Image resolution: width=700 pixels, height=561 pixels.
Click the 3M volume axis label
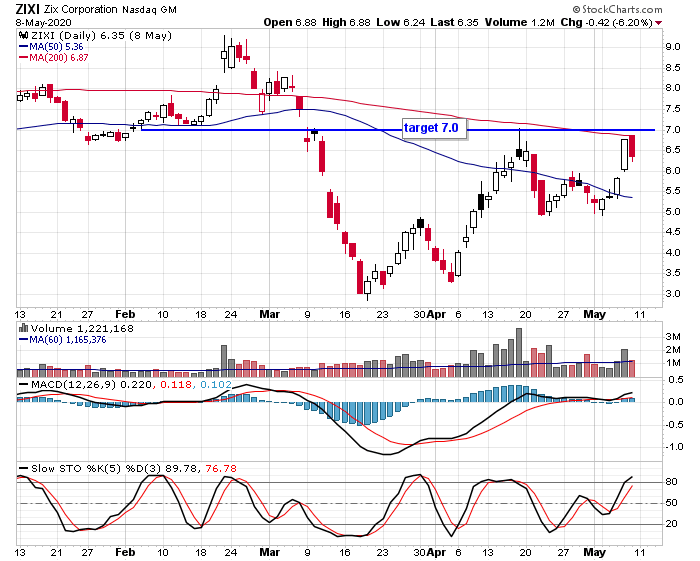pyautogui.click(x=673, y=337)
